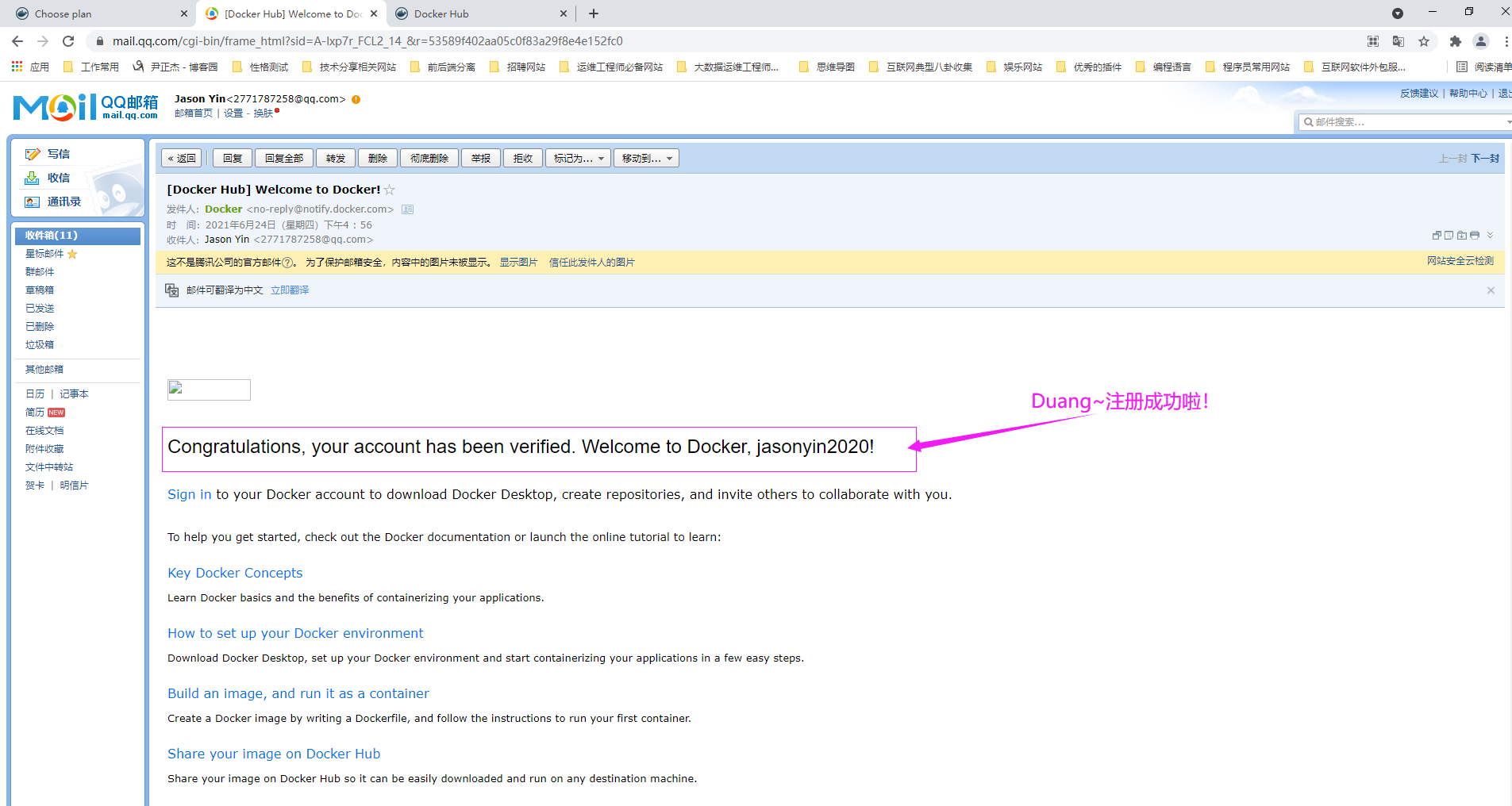Bookmark this page with star icon
1512x806 pixels.
(x=1424, y=41)
